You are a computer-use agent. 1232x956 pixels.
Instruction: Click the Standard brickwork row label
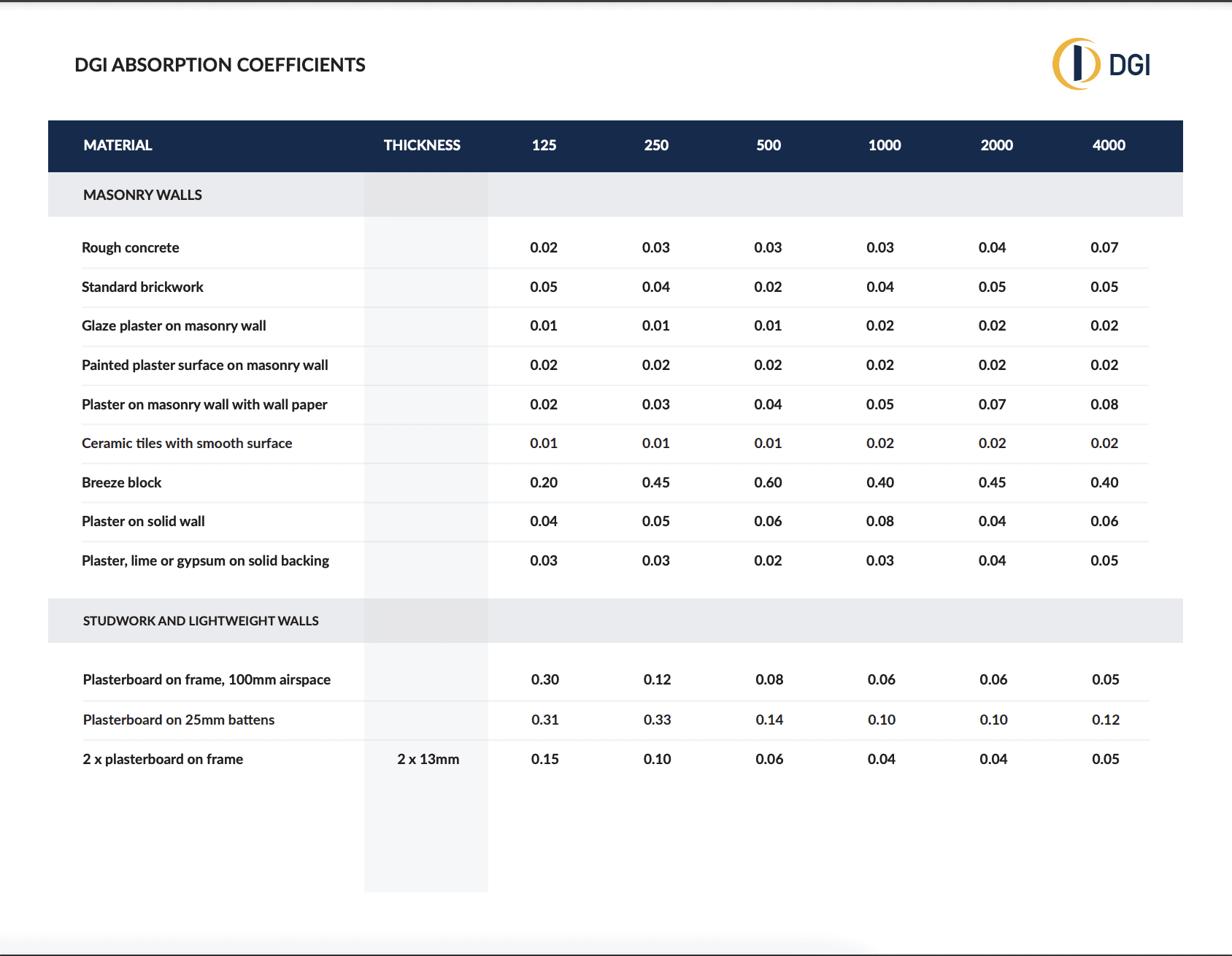coord(142,287)
